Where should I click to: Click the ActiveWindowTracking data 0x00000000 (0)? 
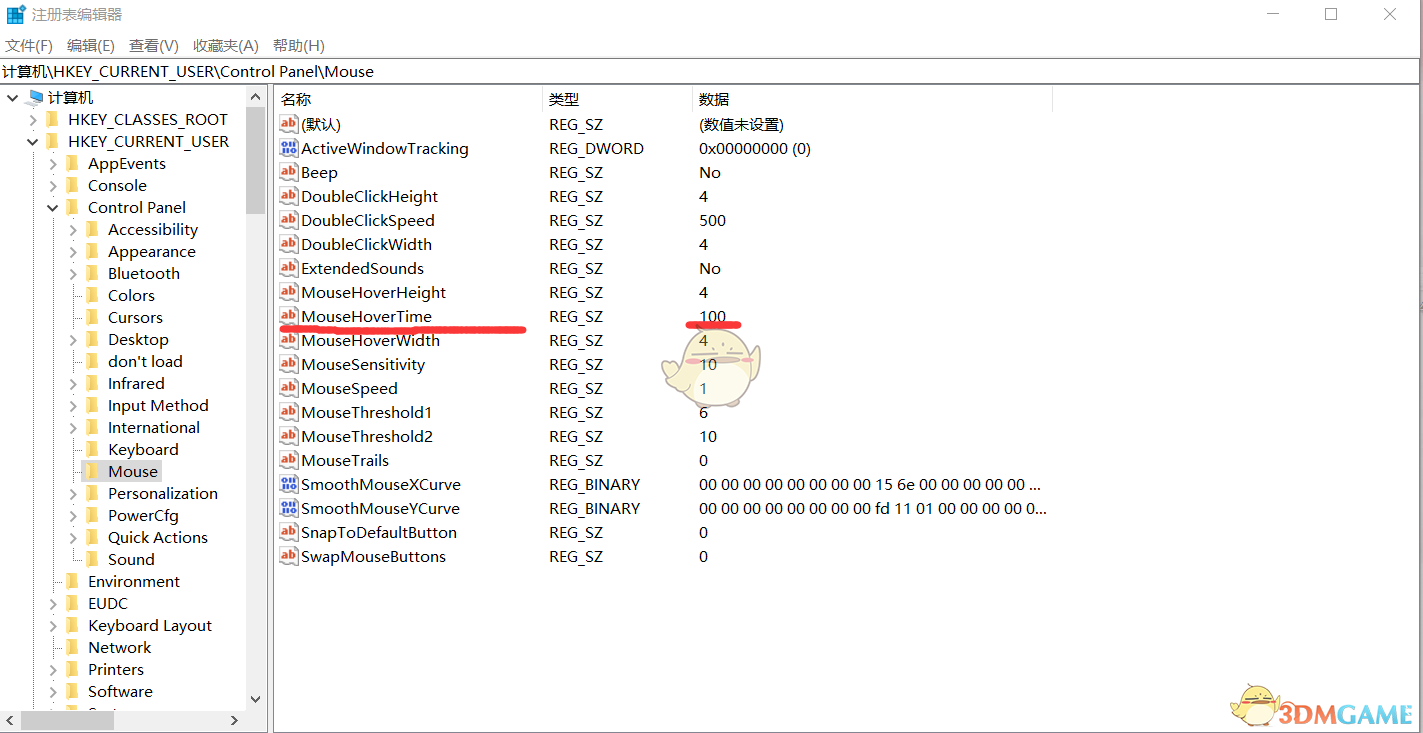(x=755, y=148)
